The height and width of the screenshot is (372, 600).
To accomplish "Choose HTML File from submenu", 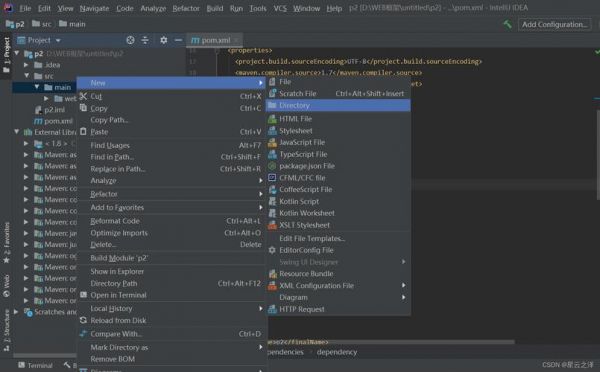I will tap(338, 119).
